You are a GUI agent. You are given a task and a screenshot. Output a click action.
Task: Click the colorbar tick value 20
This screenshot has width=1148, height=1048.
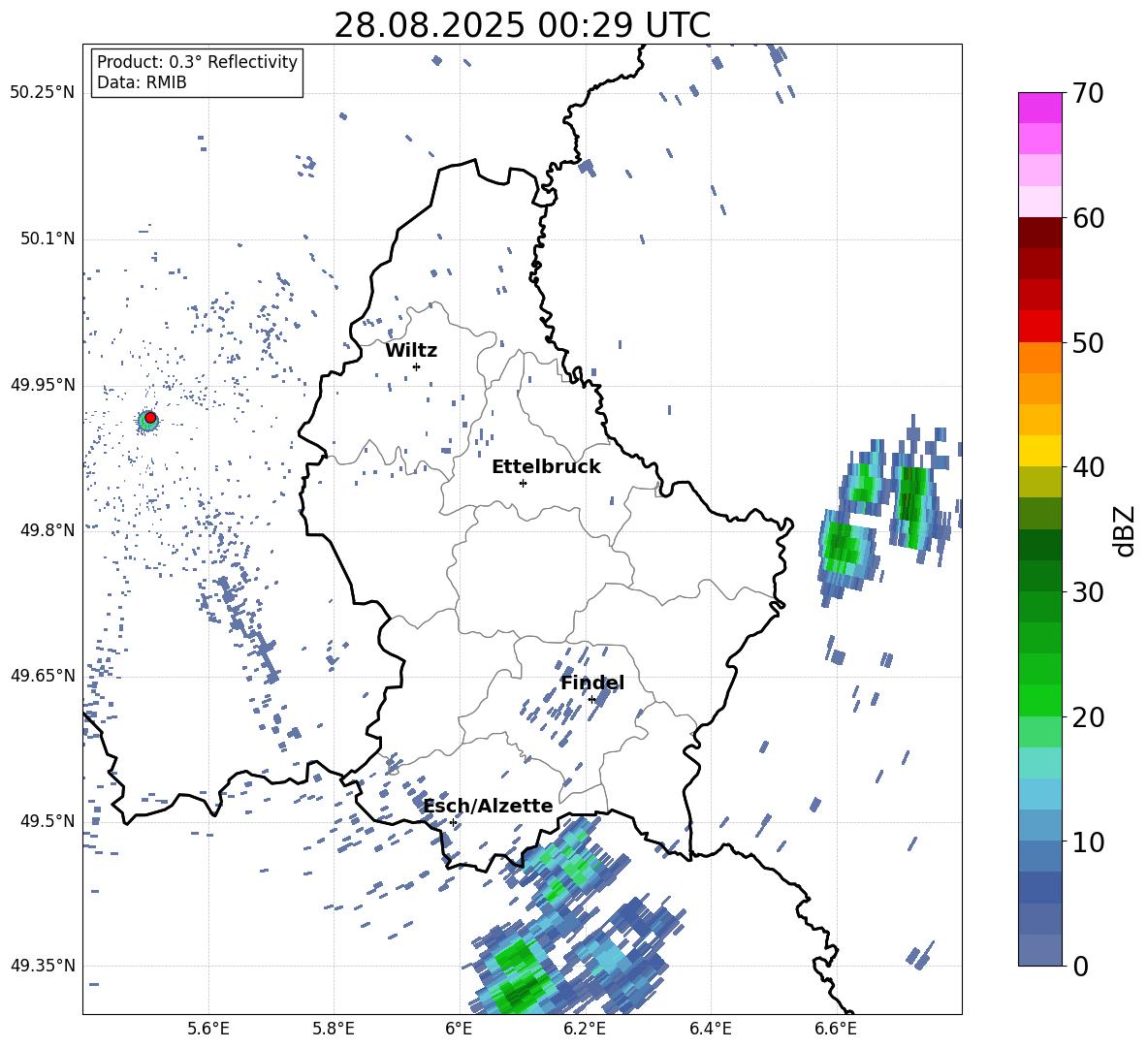1088,717
